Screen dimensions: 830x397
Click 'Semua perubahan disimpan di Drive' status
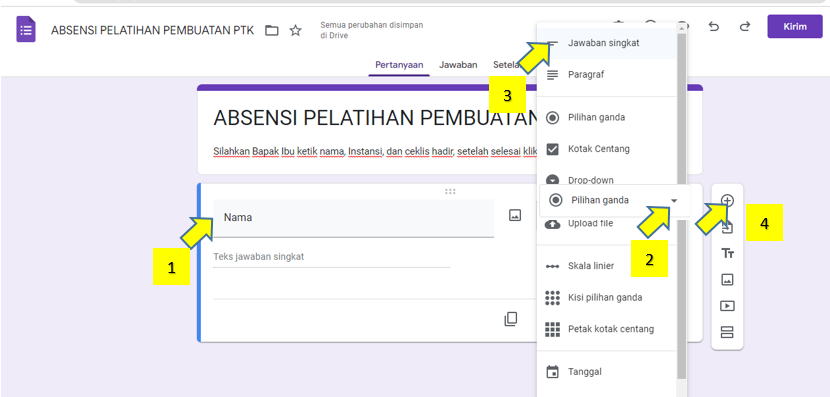tap(372, 30)
